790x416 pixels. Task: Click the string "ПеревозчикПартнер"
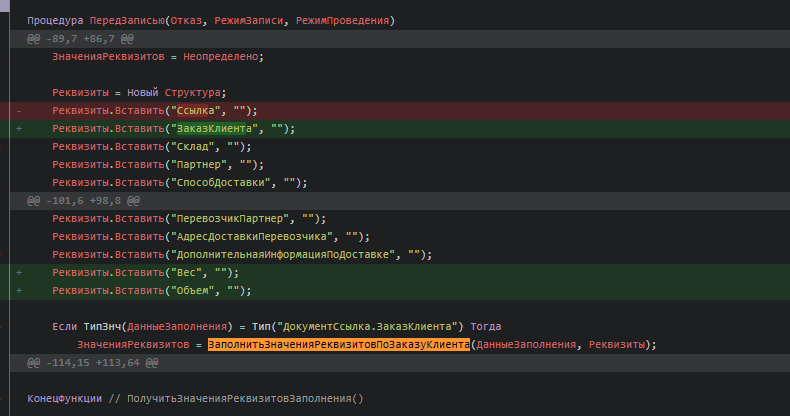230,219
